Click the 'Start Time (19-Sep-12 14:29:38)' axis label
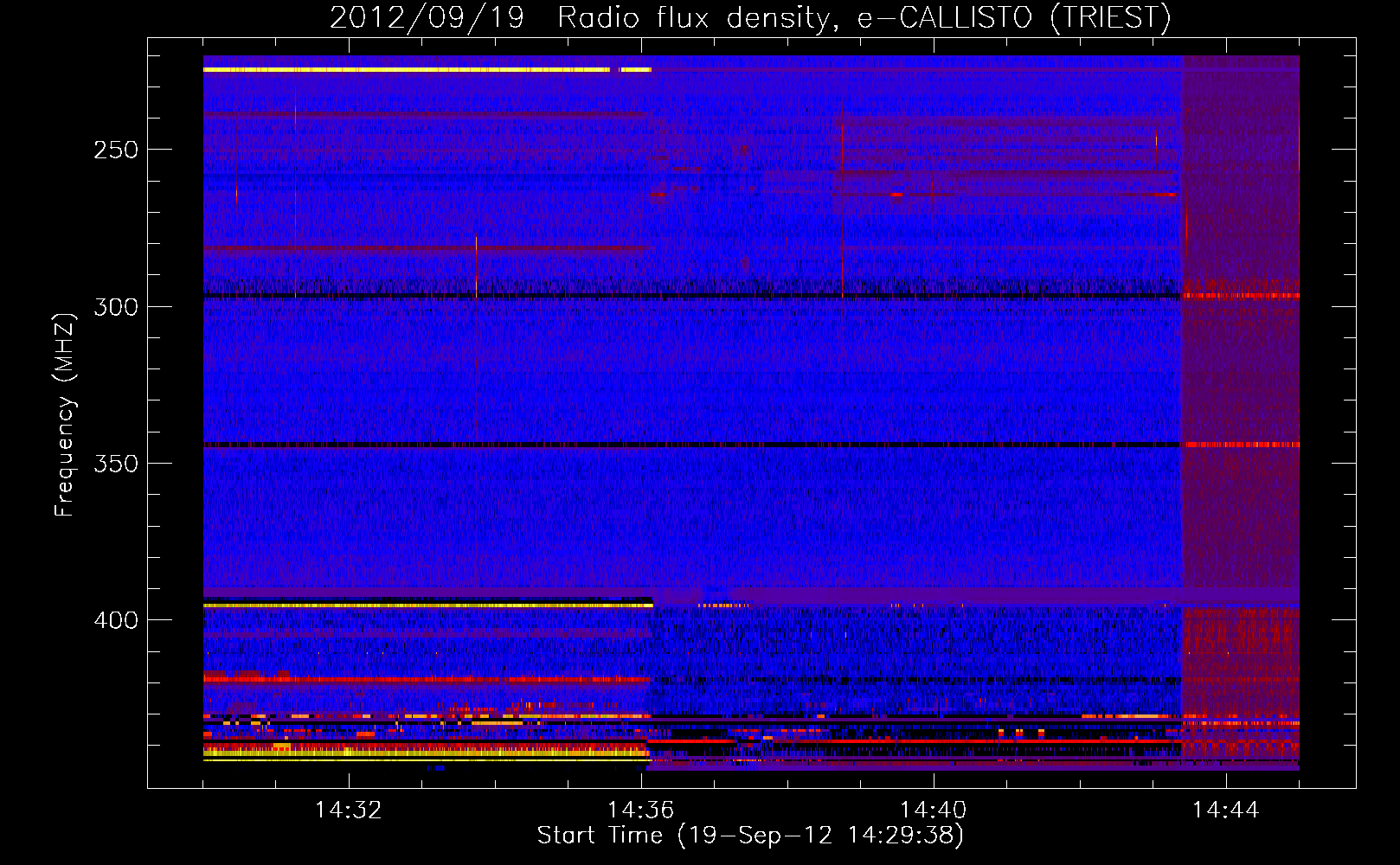 tap(750, 836)
